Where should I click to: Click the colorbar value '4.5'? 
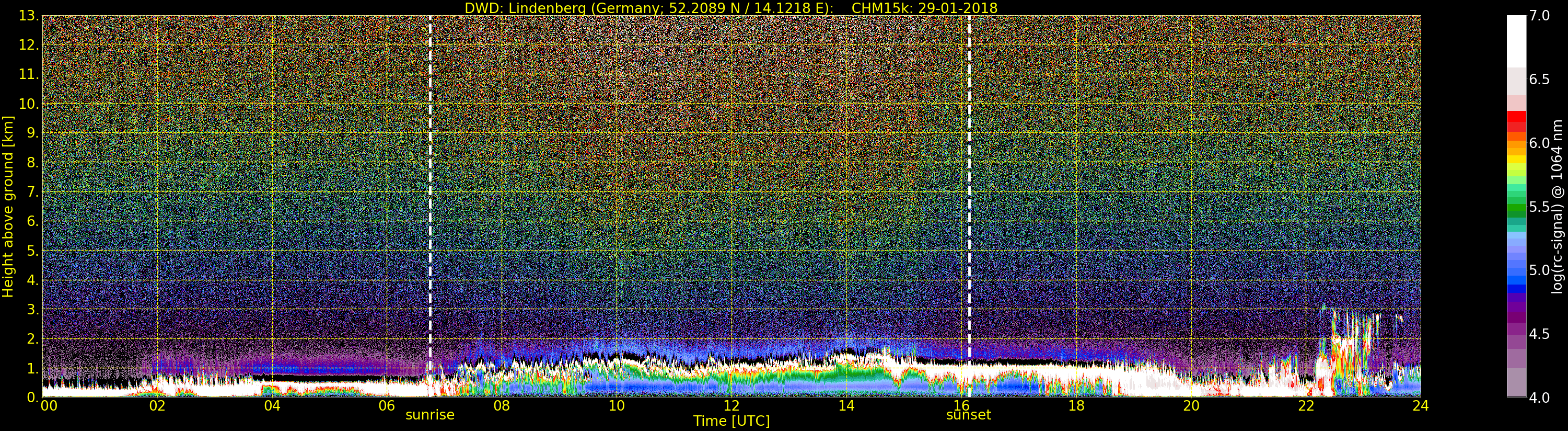click(1539, 334)
